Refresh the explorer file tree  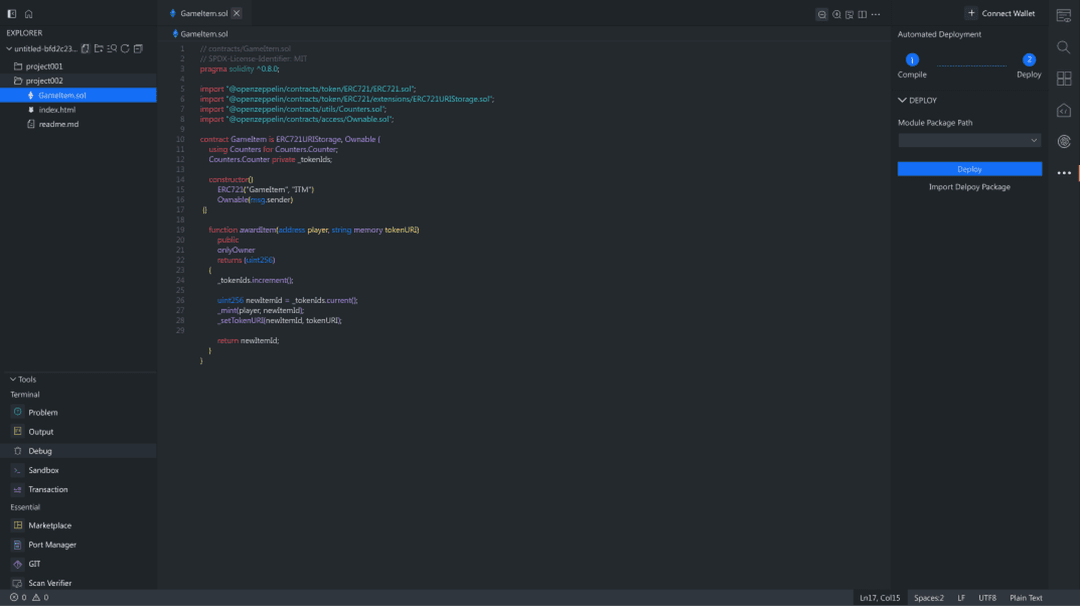[x=125, y=48]
